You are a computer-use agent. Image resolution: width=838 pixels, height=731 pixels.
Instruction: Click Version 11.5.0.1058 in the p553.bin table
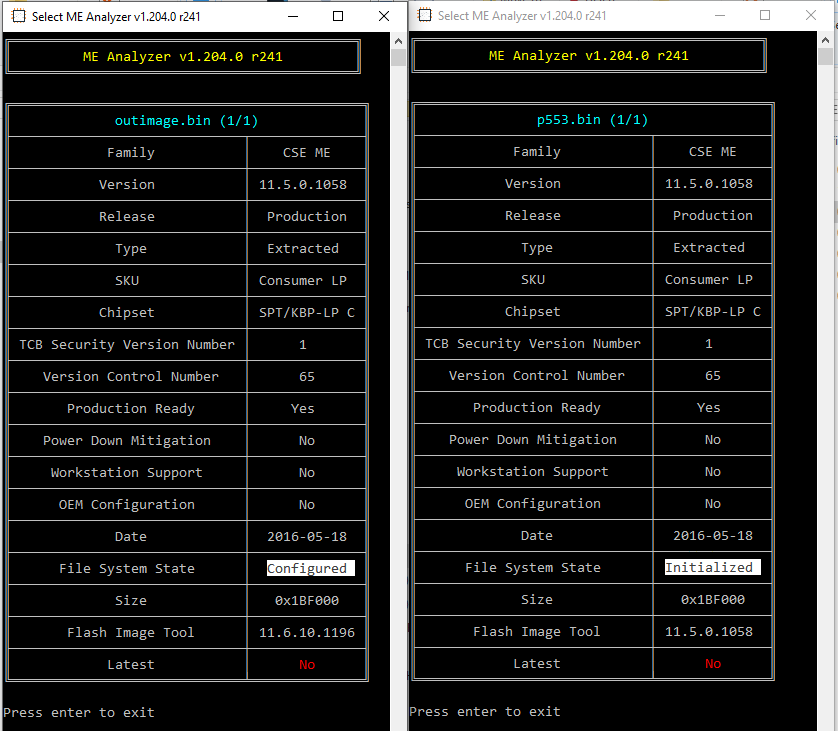[x=709, y=184]
